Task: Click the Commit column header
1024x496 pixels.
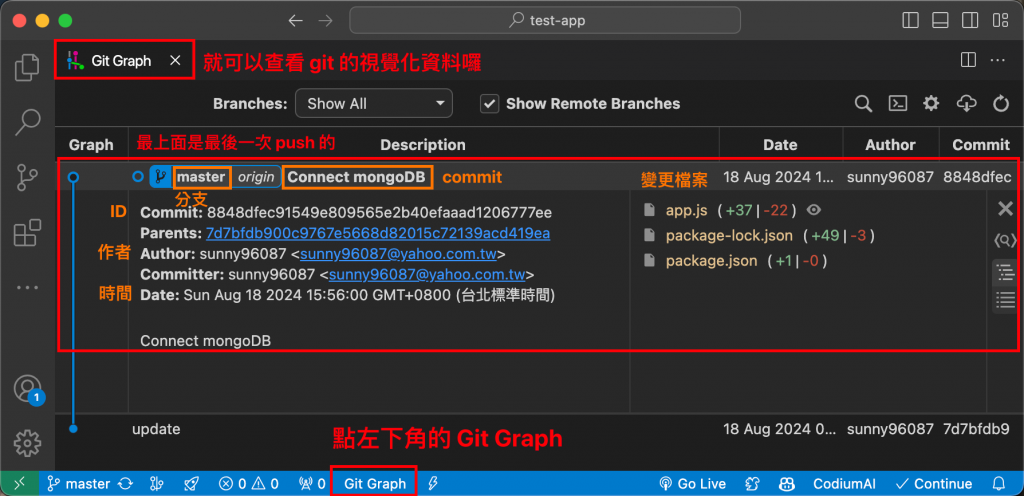Action: [x=981, y=145]
